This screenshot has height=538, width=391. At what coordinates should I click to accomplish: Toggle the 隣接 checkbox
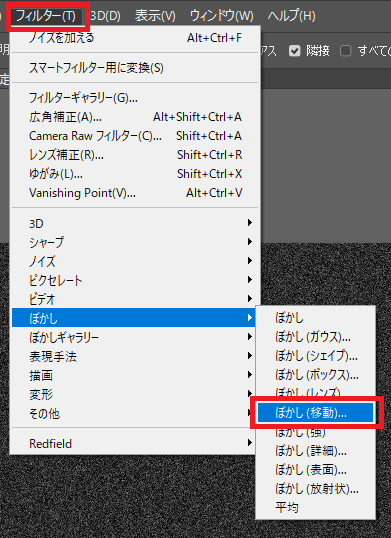(x=294, y=51)
